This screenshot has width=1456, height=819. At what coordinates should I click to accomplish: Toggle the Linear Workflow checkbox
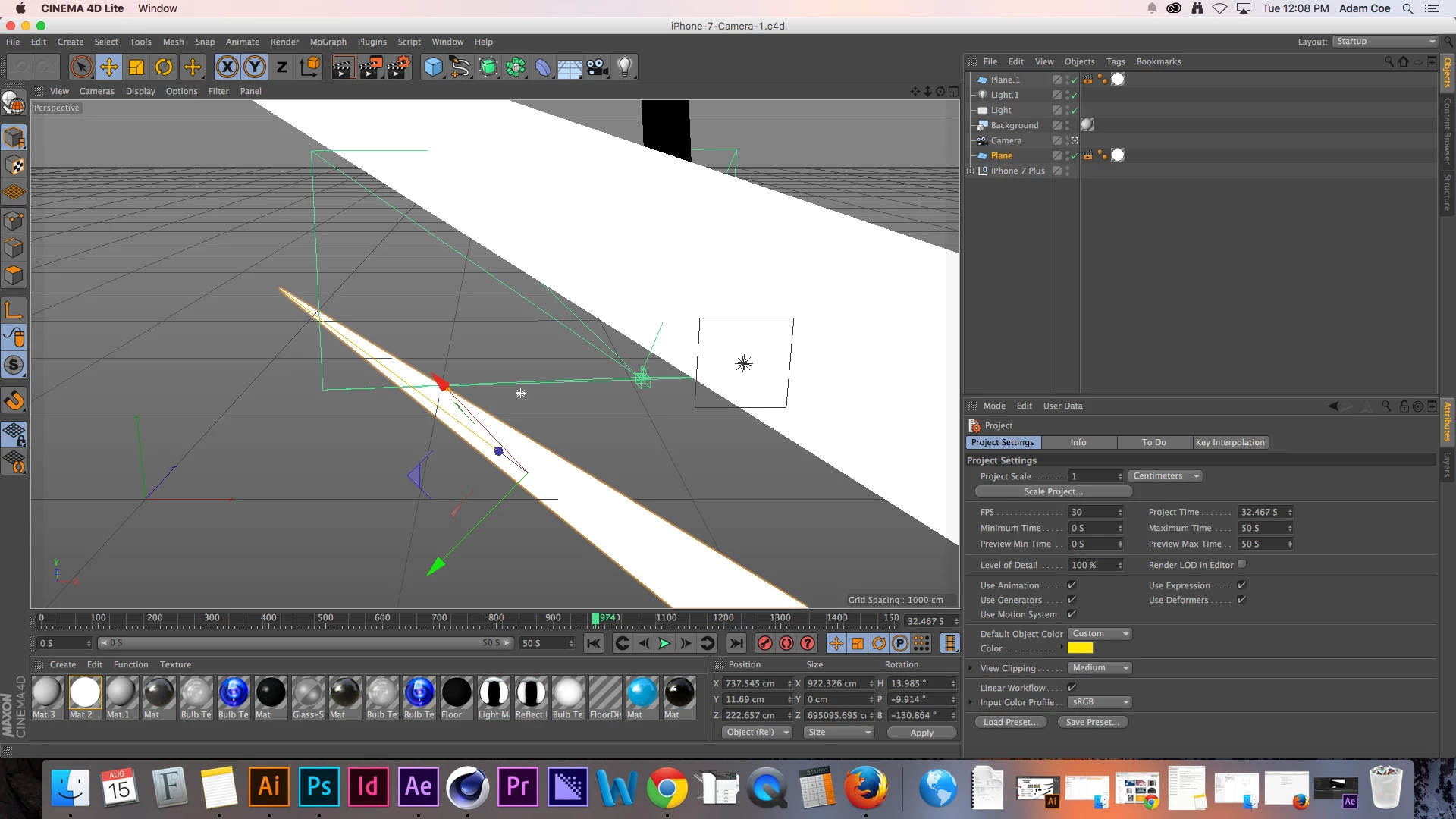click(x=1072, y=687)
